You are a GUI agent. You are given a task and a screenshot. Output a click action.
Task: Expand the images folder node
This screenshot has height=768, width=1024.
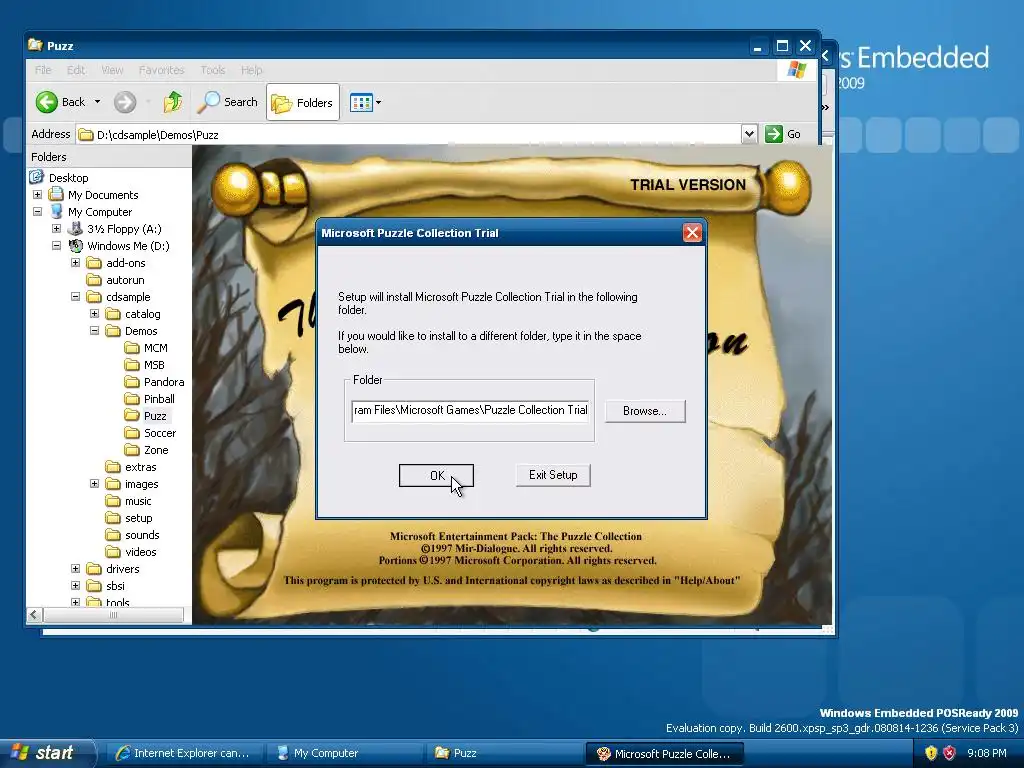click(94, 484)
